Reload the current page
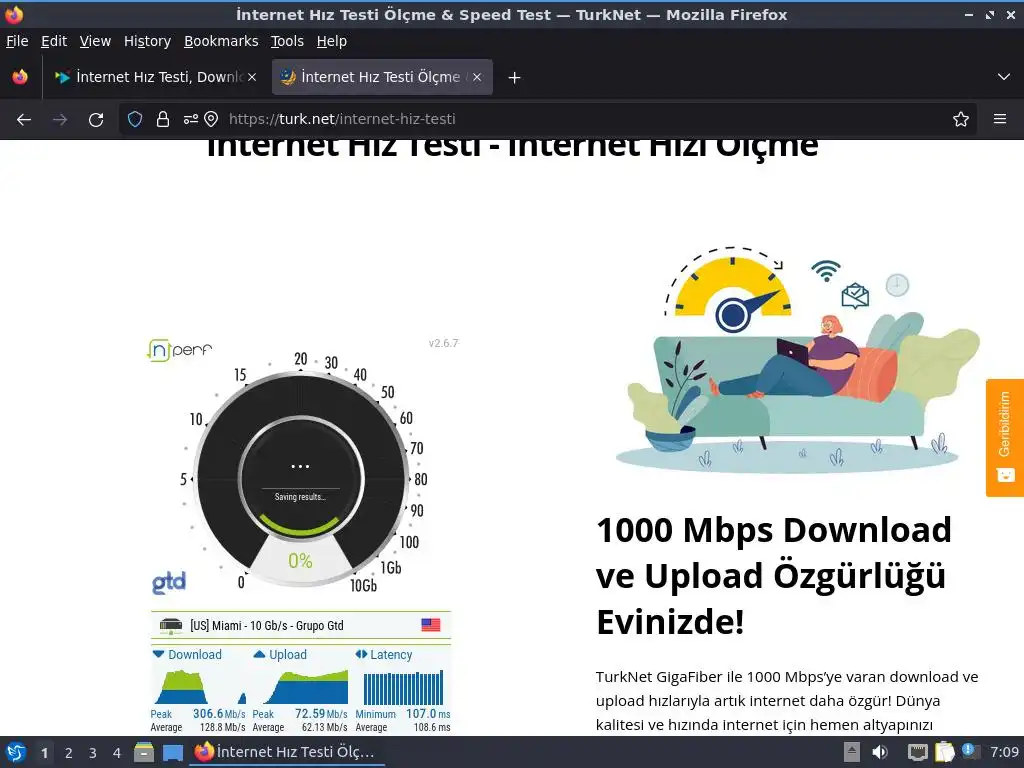 click(x=96, y=119)
